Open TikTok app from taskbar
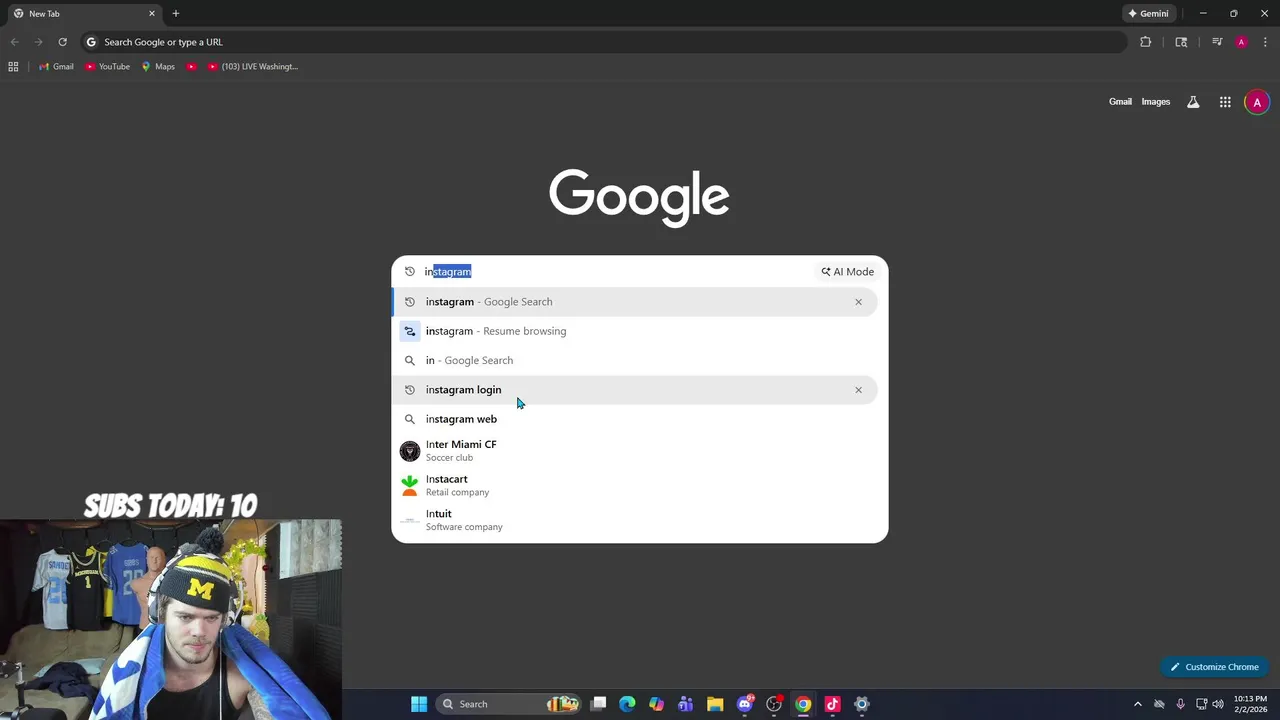Image resolution: width=1280 pixels, height=720 pixels. pos(832,704)
